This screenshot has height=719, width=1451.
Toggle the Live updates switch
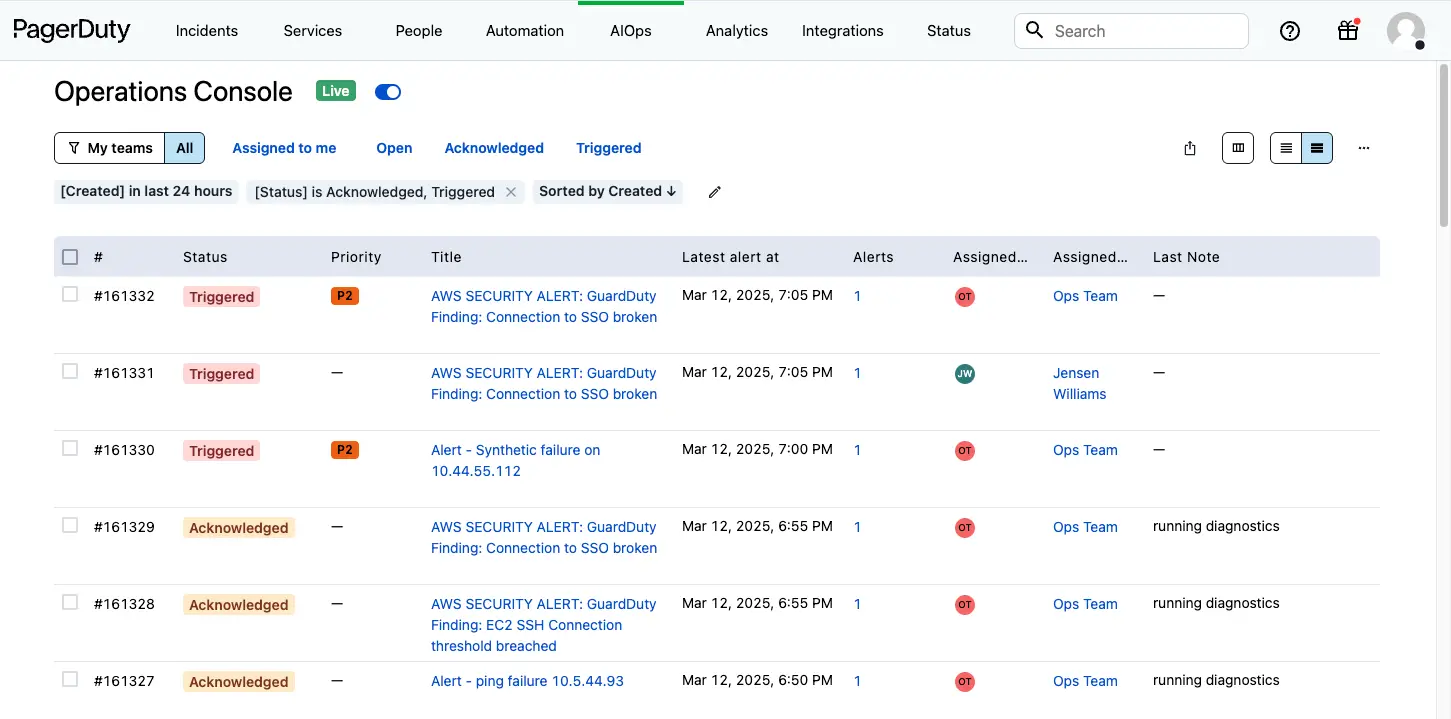[388, 92]
